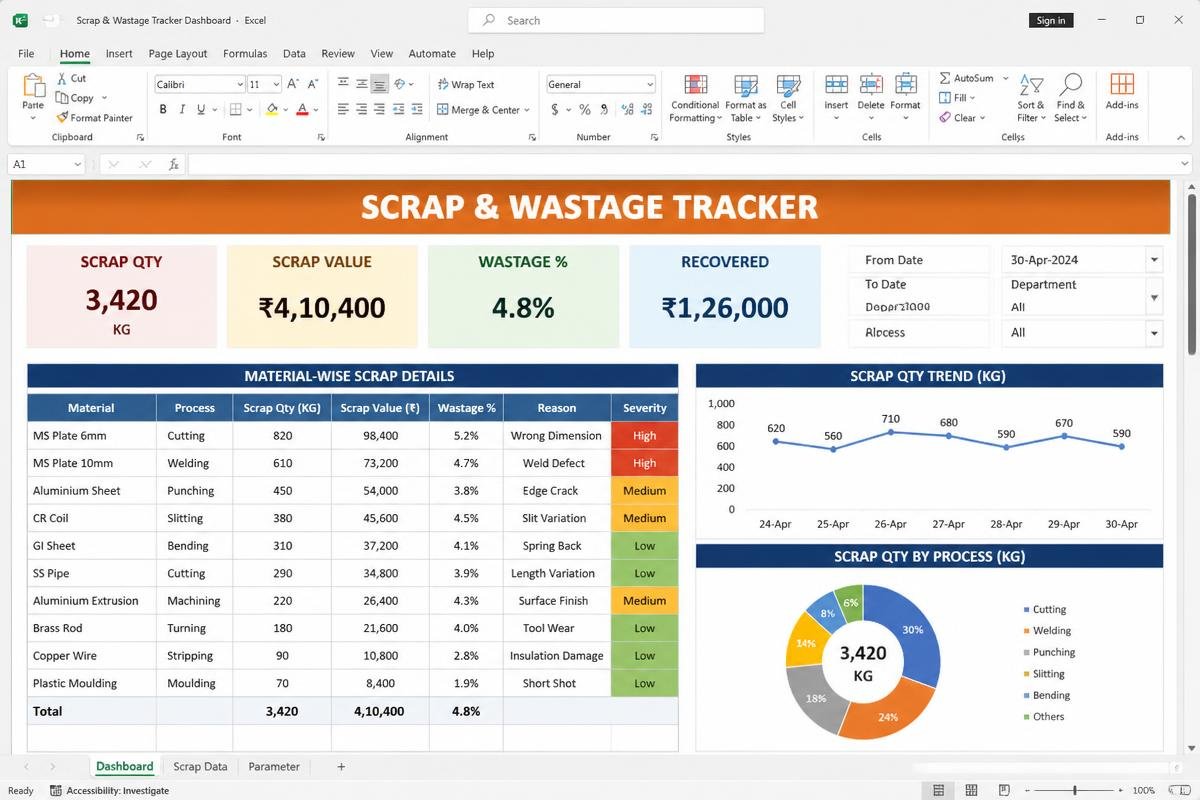Viewport: 1200px width, 800px height.
Task: Open Format as Table gallery
Action: tap(746, 98)
